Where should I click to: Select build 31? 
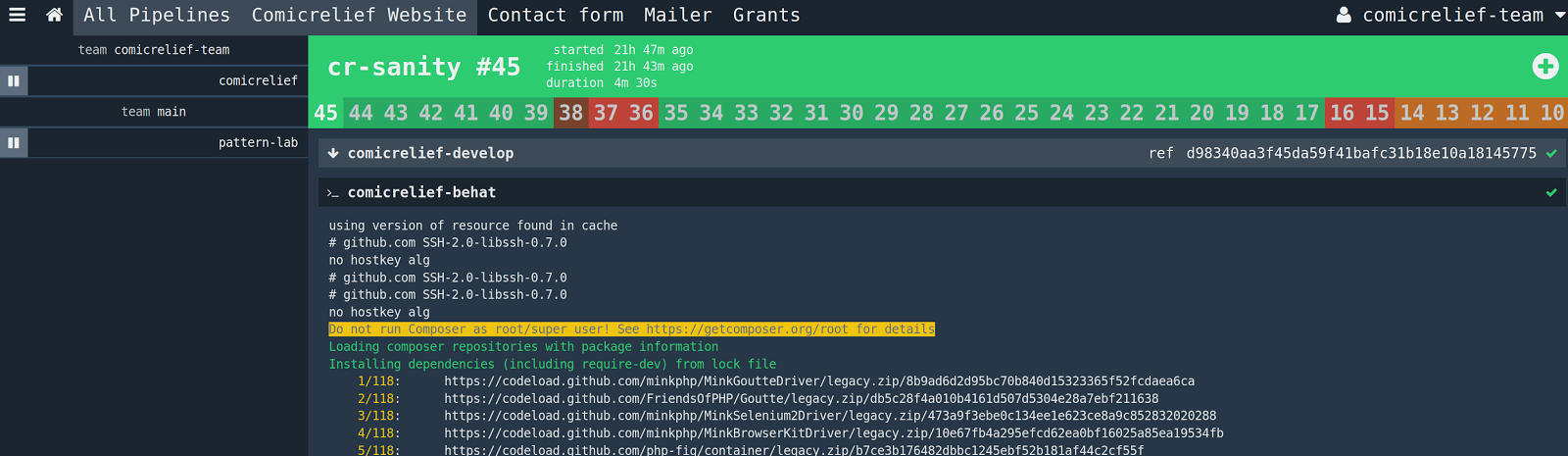coord(816,113)
